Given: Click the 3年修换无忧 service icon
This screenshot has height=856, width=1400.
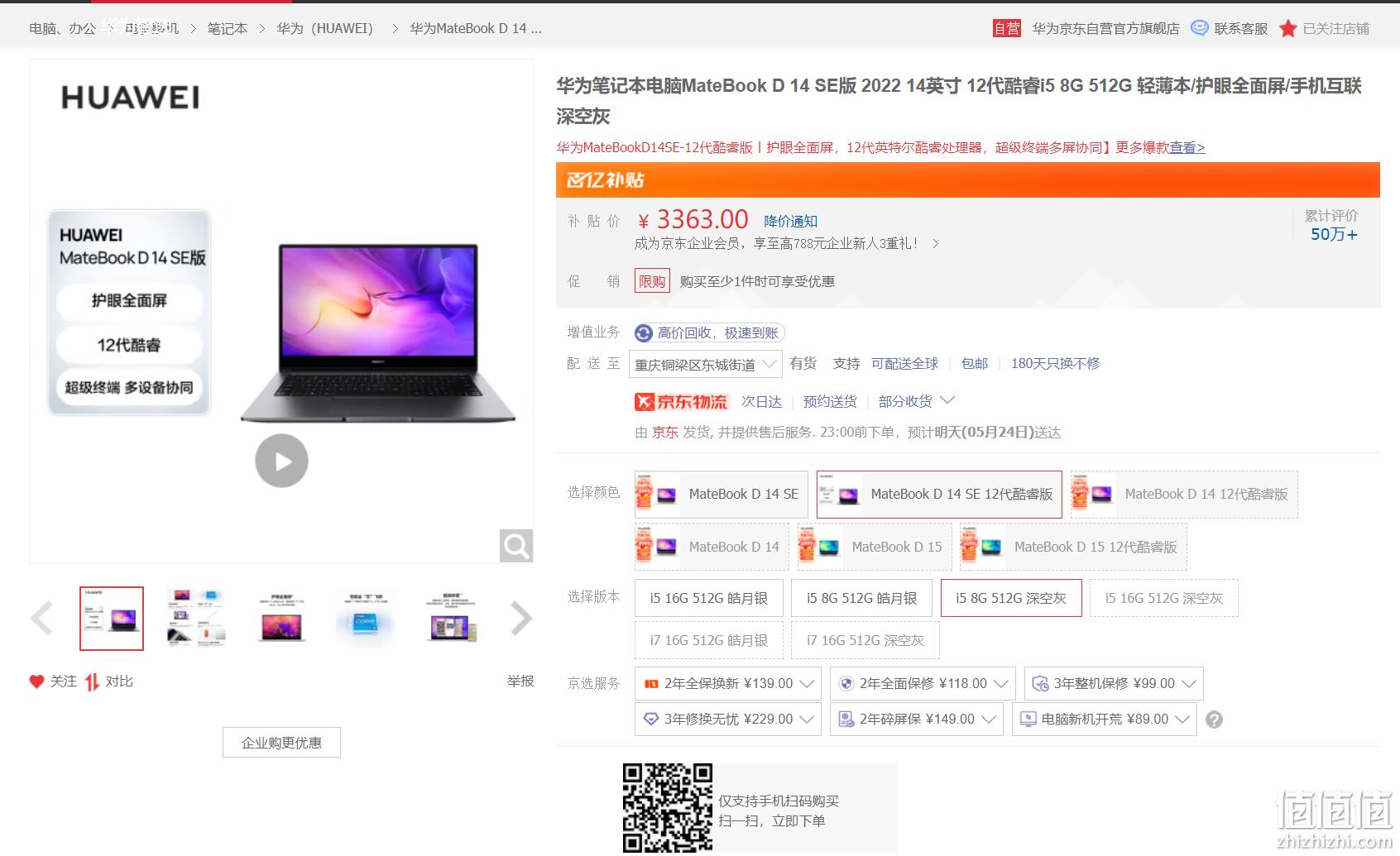Looking at the screenshot, I should tap(651, 720).
